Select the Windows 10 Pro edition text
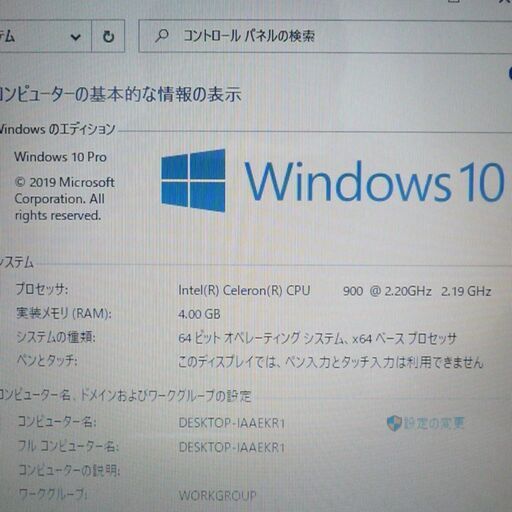 coord(60,157)
